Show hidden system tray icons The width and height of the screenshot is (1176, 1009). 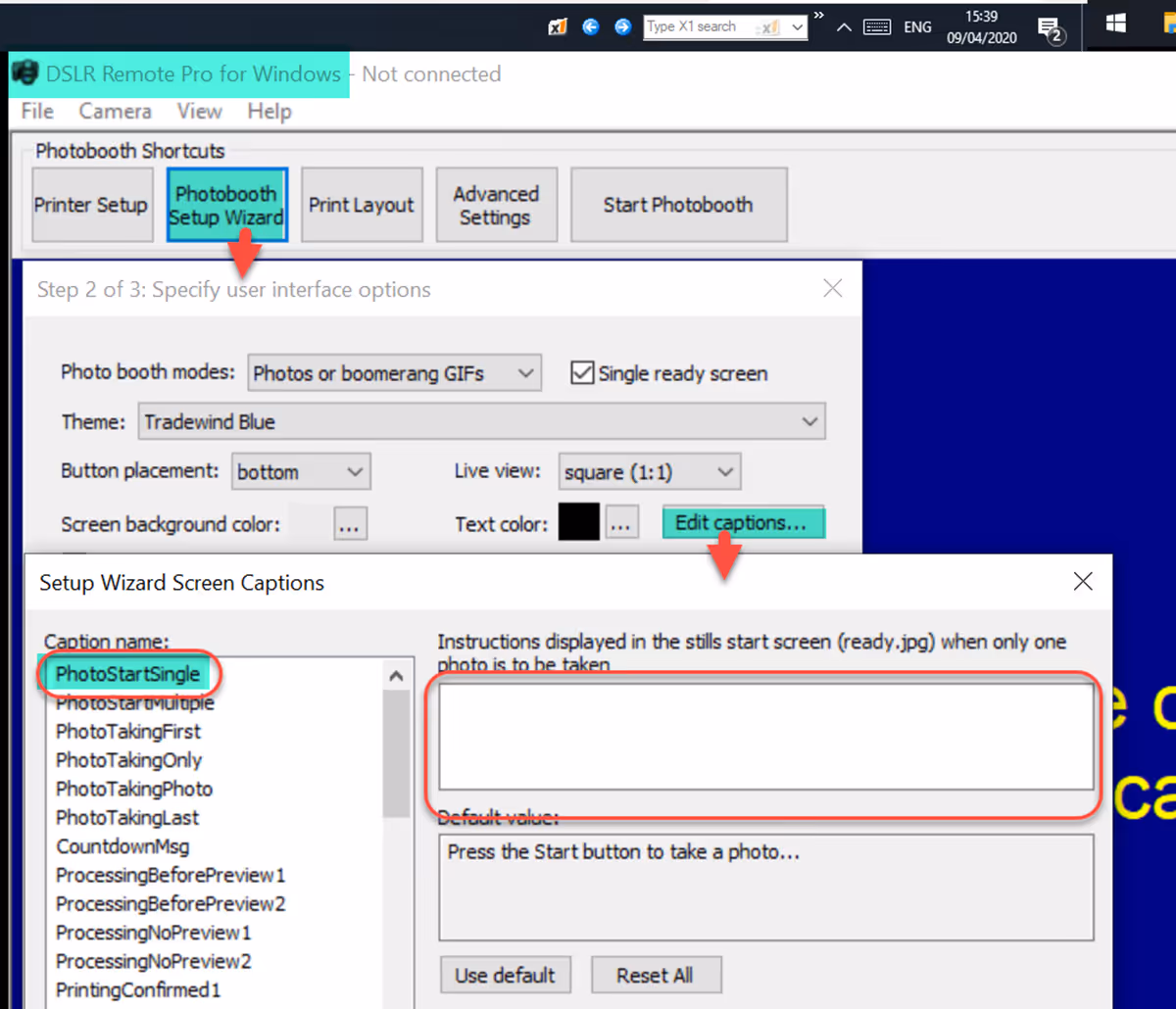(844, 27)
